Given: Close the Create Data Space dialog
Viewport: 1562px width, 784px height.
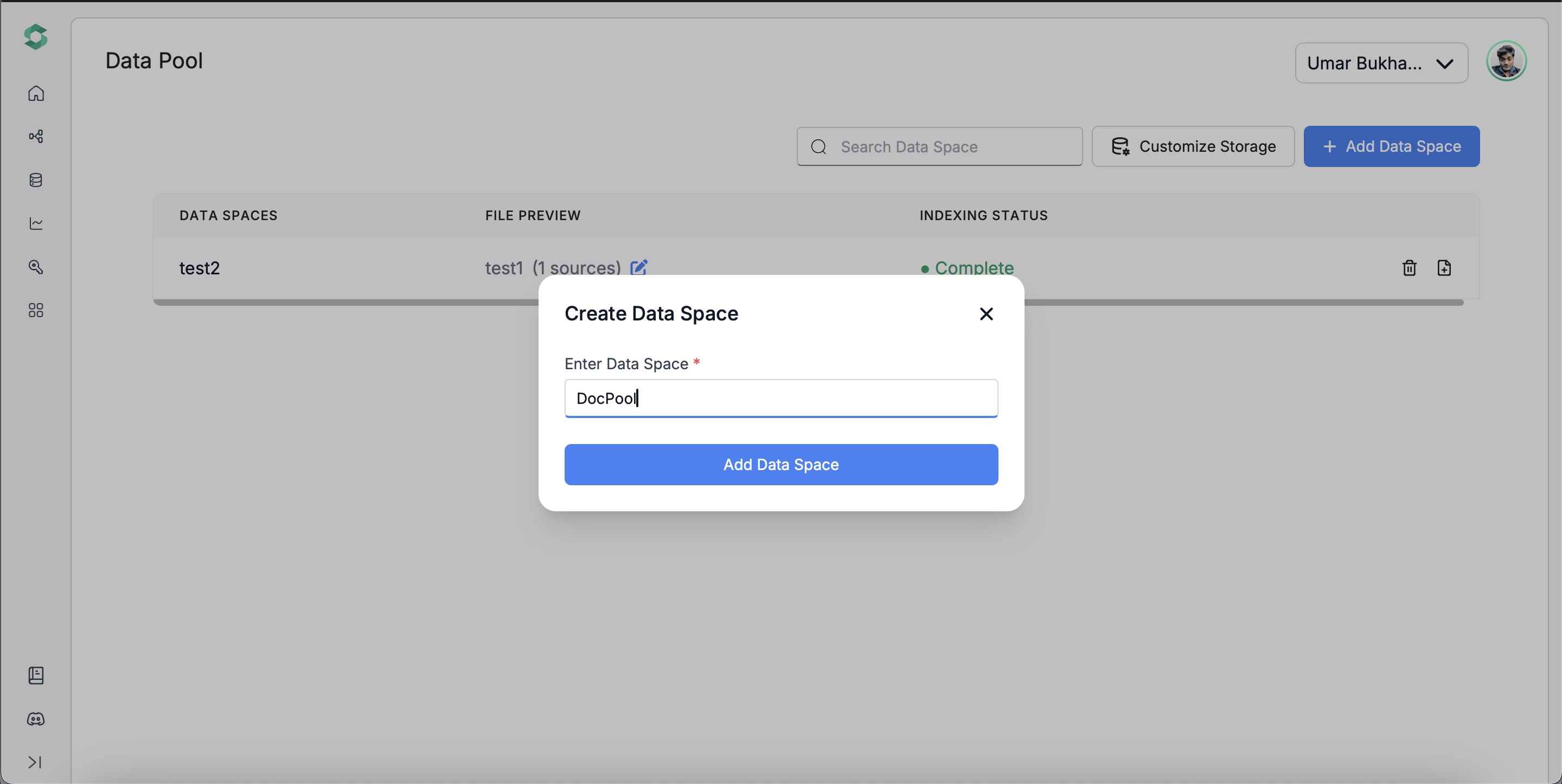Looking at the screenshot, I should pyautogui.click(x=986, y=313).
